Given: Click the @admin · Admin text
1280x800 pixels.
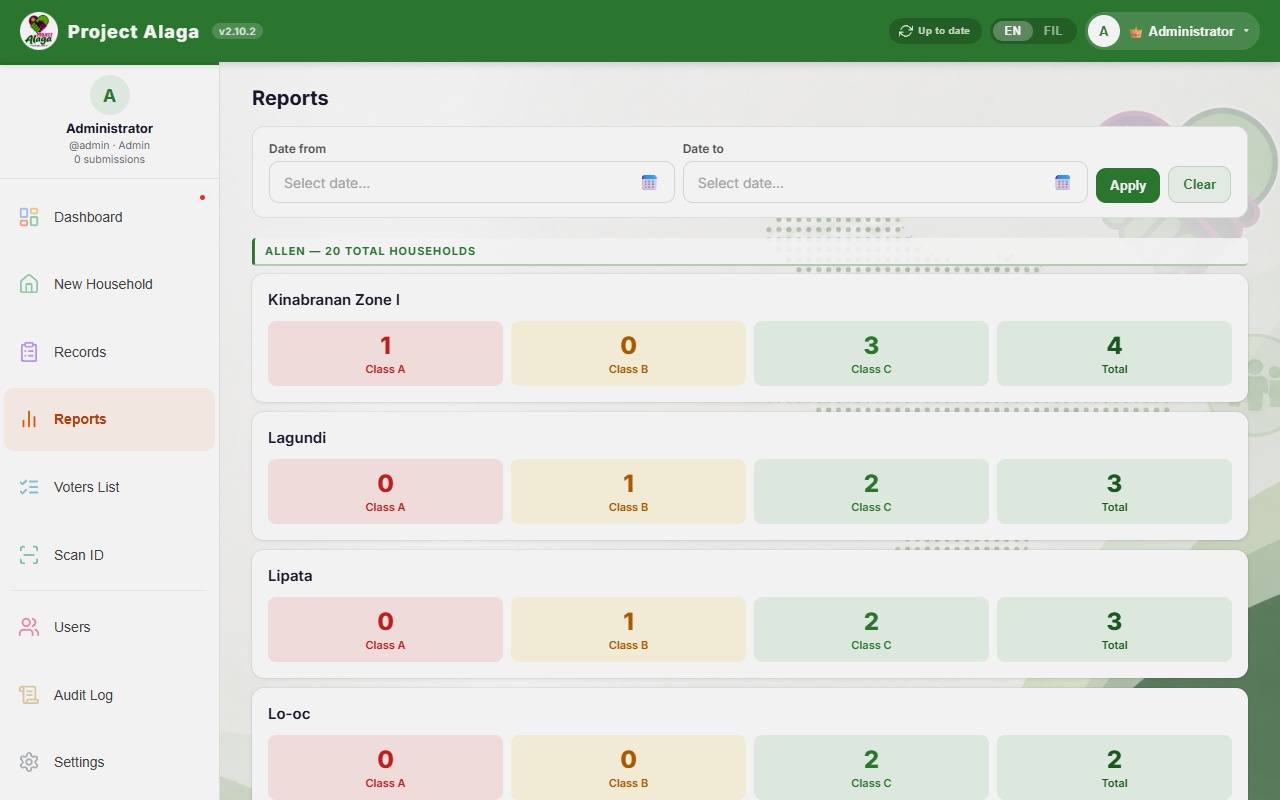Looking at the screenshot, I should pyautogui.click(x=110, y=145).
